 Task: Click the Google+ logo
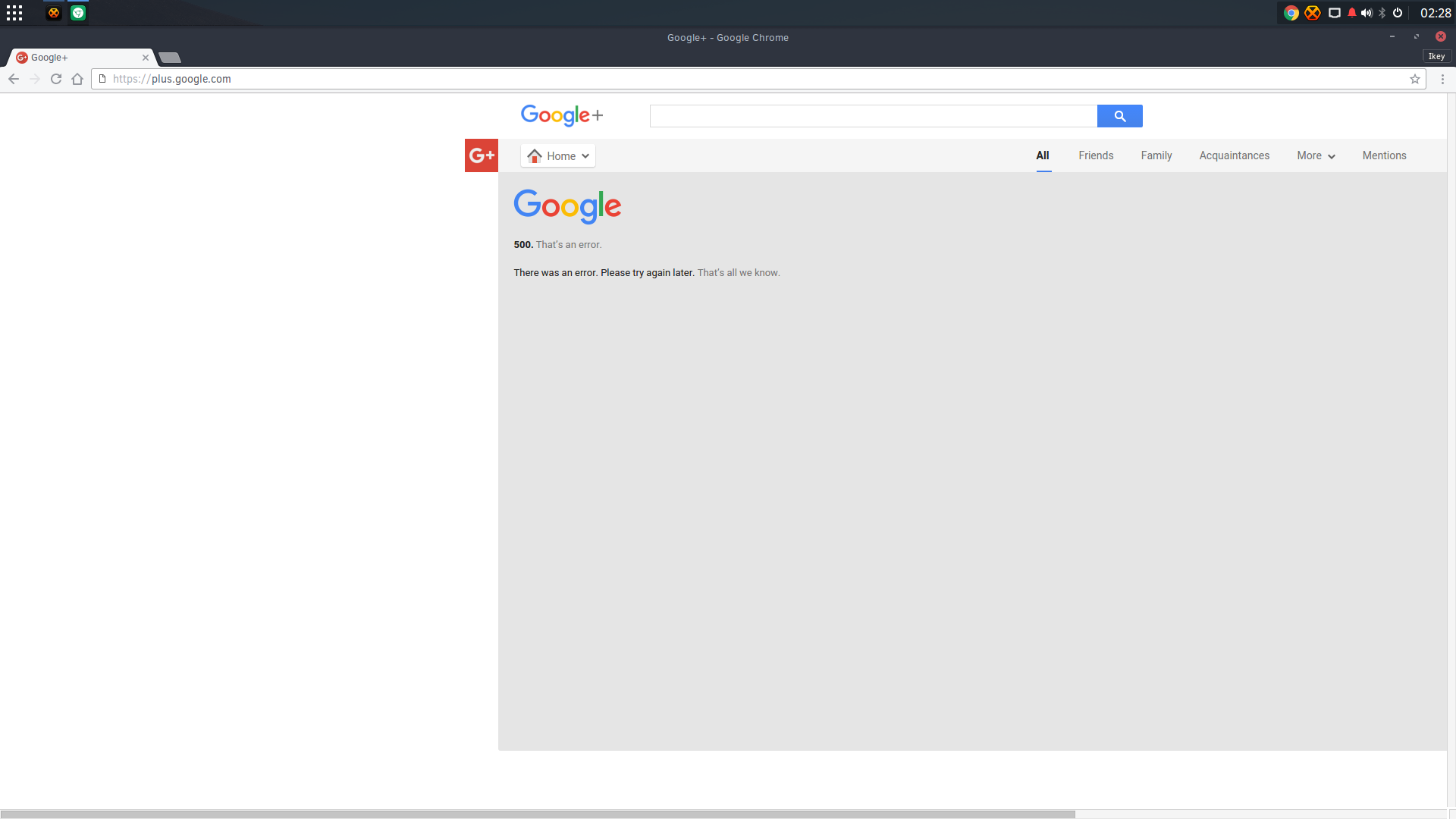pos(562,115)
